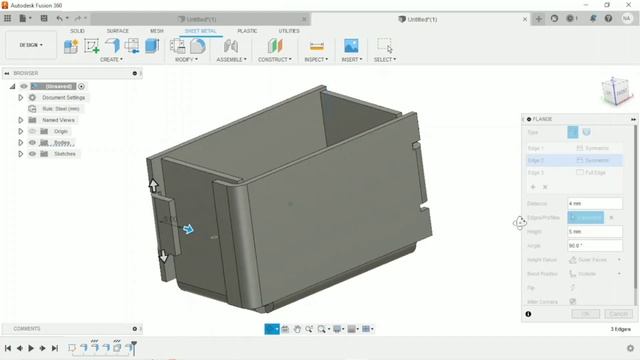Select the first Flange Type button
This screenshot has width=640, height=360.
click(x=573, y=132)
